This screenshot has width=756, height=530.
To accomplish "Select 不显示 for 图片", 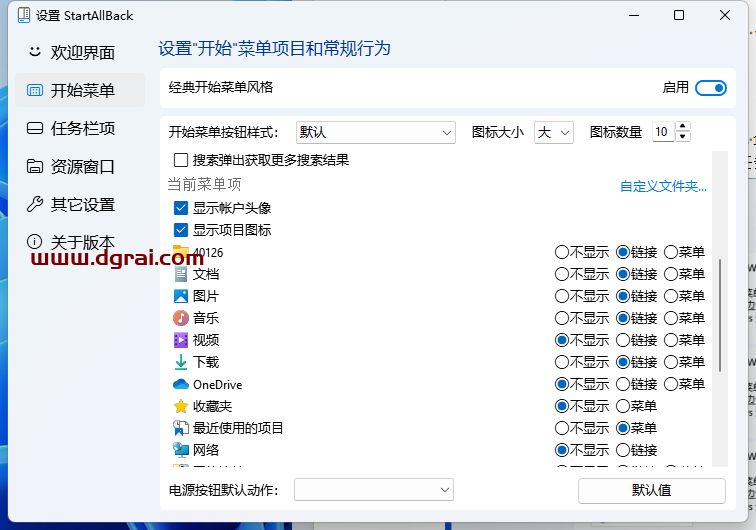I will [561, 296].
